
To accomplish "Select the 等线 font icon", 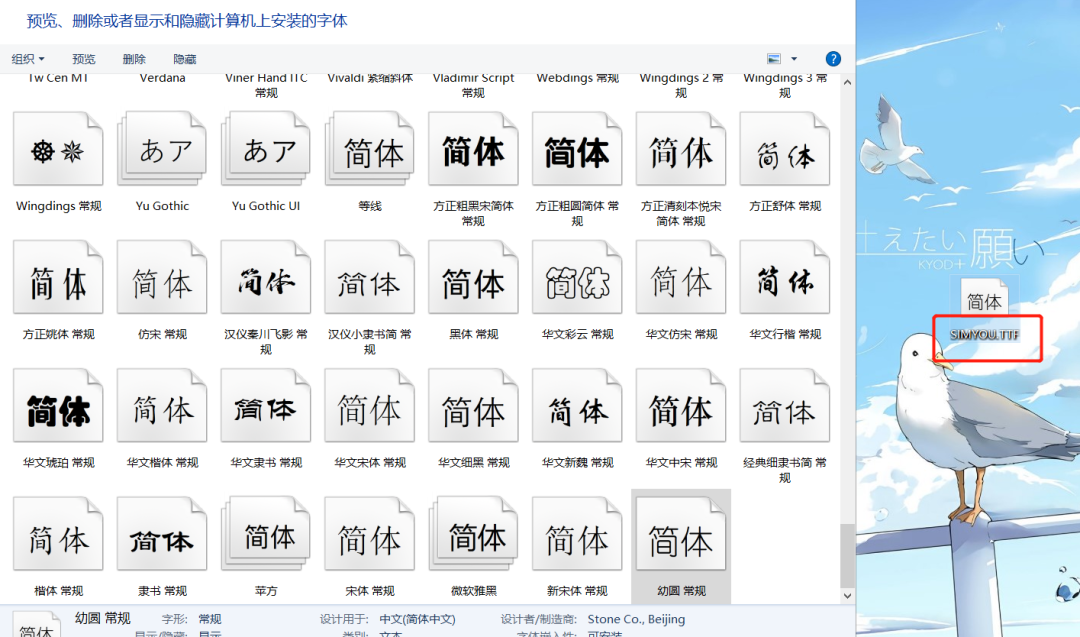I will tap(370, 149).
